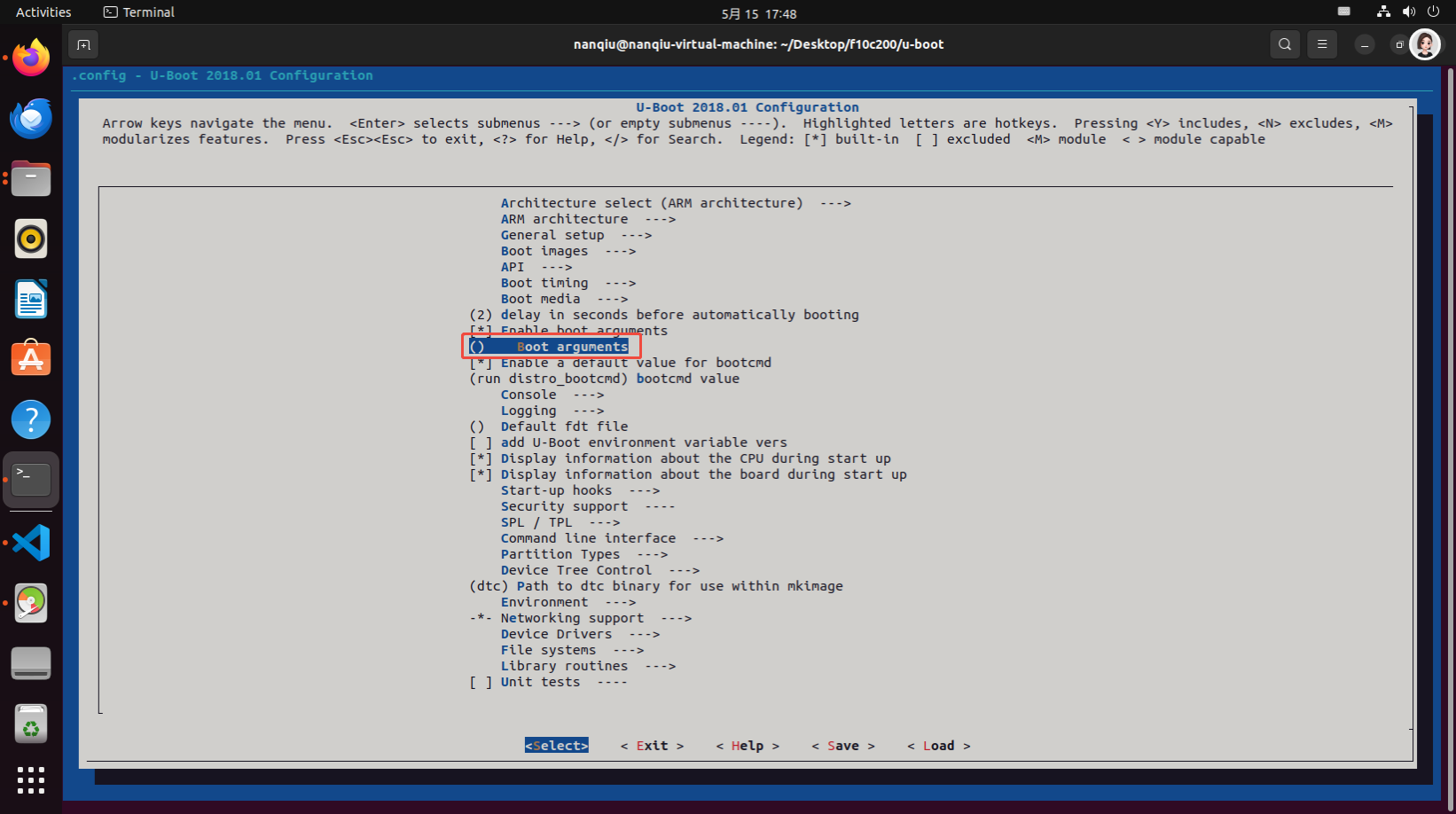The height and width of the screenshot is (814, 1456).
Task: Expand Boot media submenu
Action: pos(564,299)
